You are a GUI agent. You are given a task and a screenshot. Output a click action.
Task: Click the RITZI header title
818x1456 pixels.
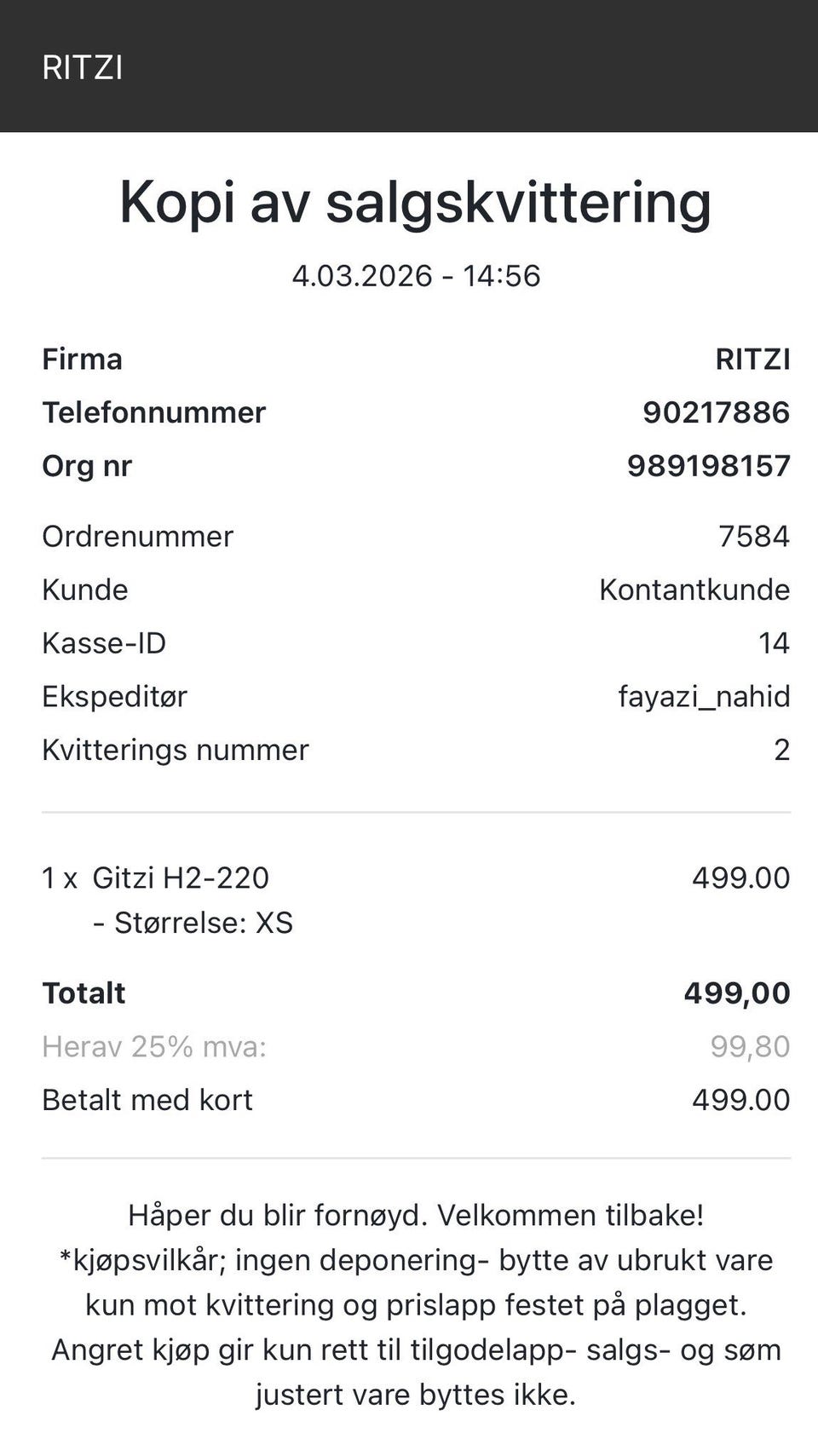click(83, 67)
